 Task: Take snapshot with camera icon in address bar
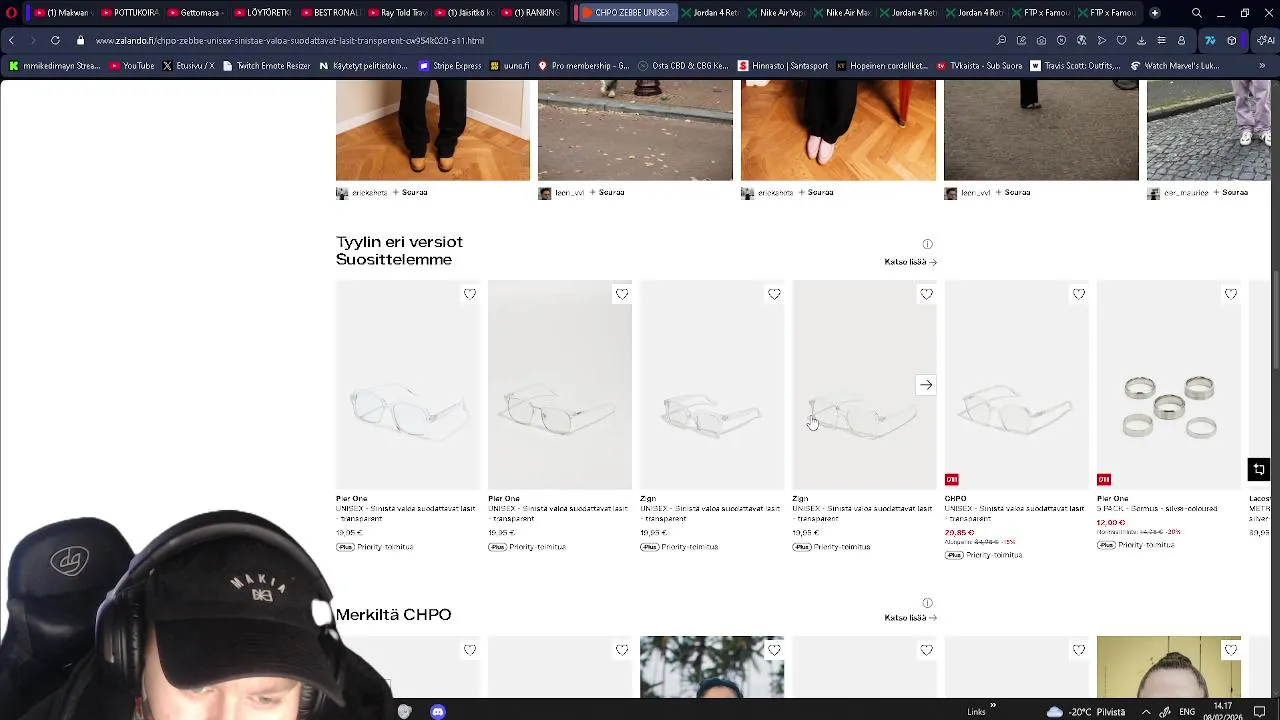(1041, 41)
